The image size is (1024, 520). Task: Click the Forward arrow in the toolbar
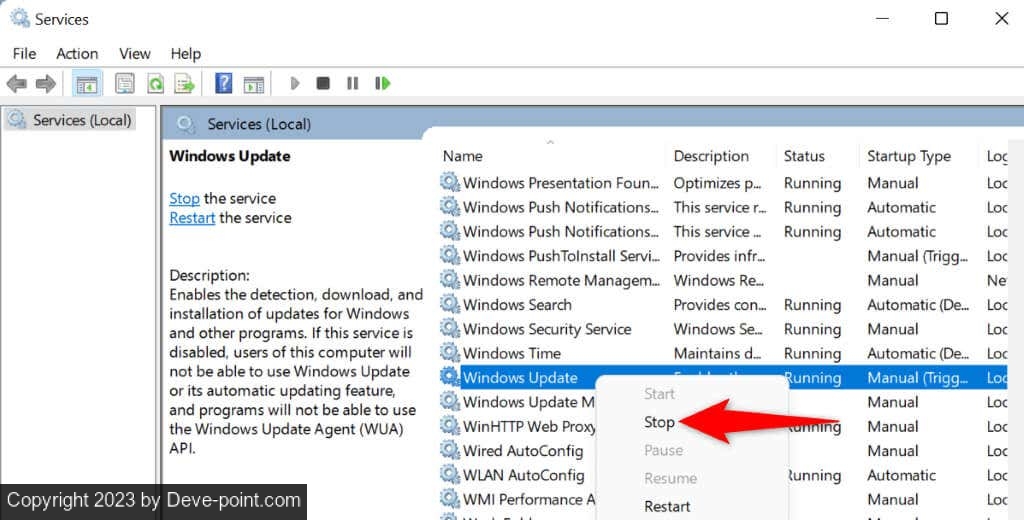45,83
